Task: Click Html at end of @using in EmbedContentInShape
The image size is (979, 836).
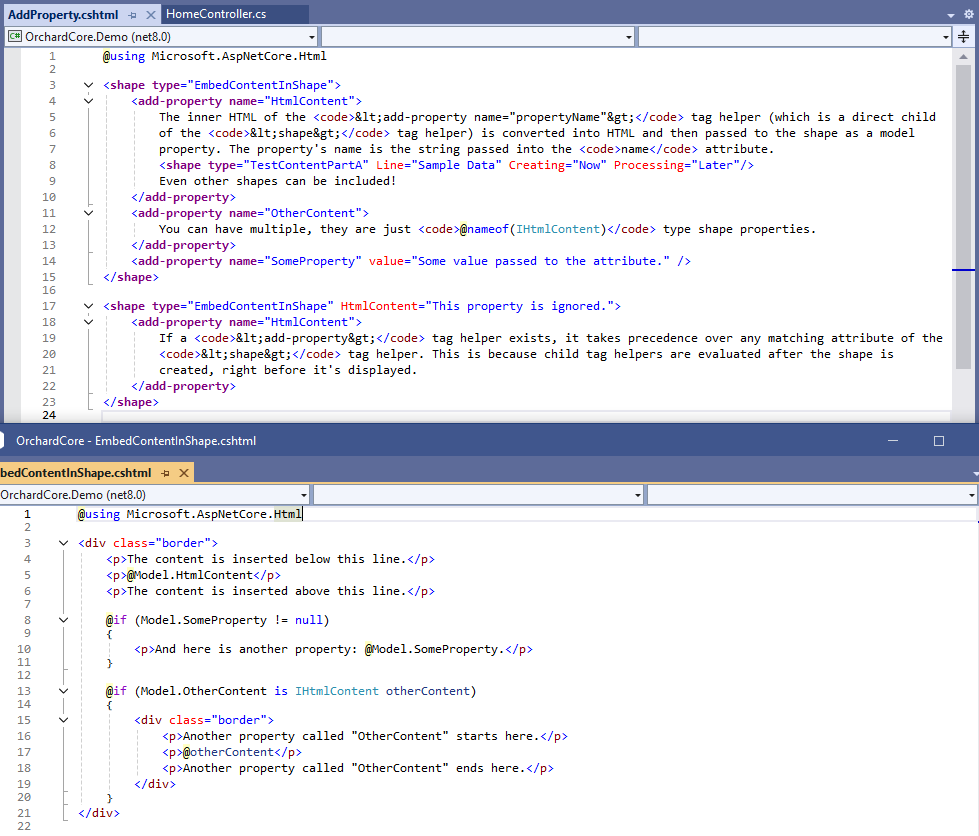Action: click(x=288, y=514)
